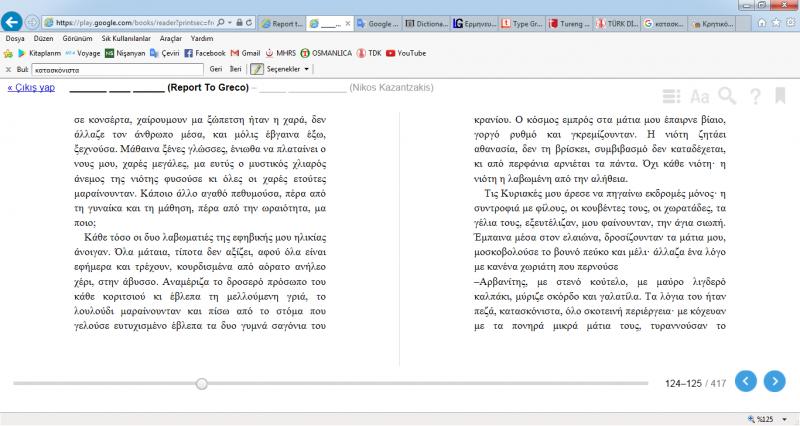Screen dimensions: 800x426
Task: Open the Dosya menu
Action: point(15,38)
